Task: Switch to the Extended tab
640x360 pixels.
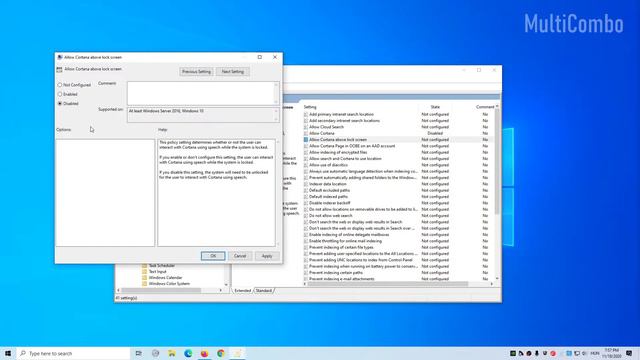Action: point(242,291)
